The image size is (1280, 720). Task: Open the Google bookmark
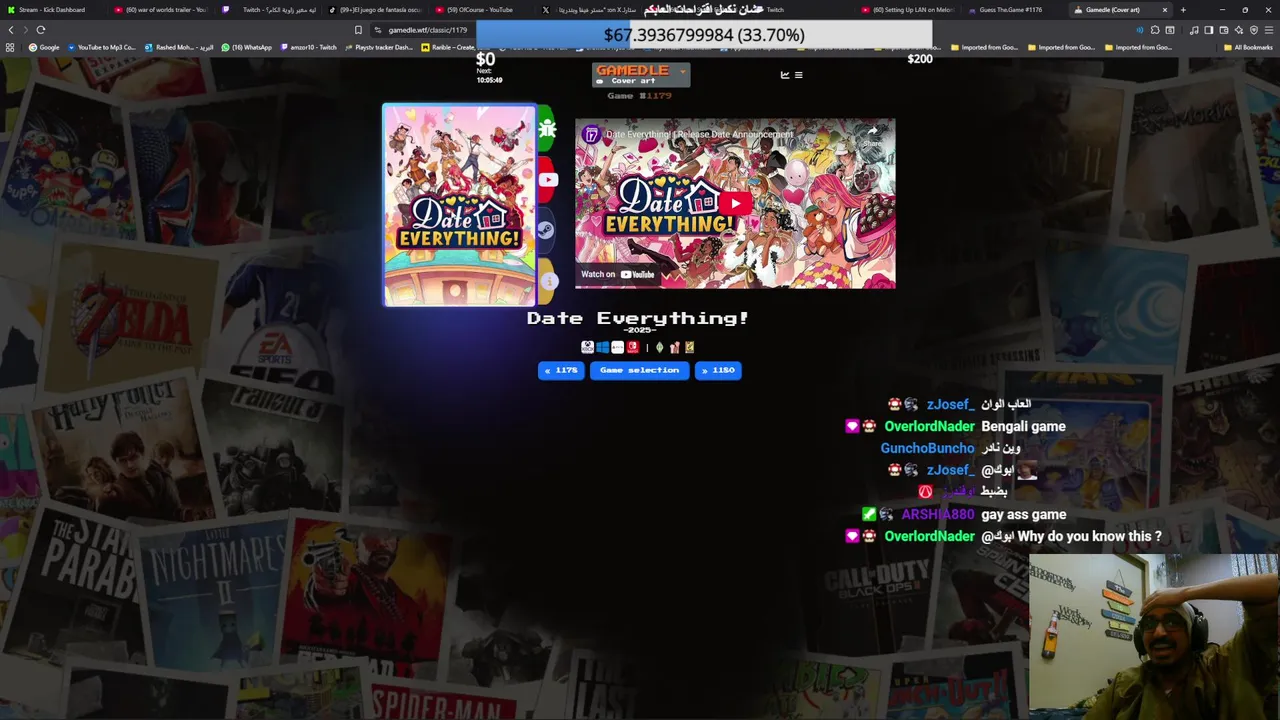pyautogui.click(x=44, y=47)
